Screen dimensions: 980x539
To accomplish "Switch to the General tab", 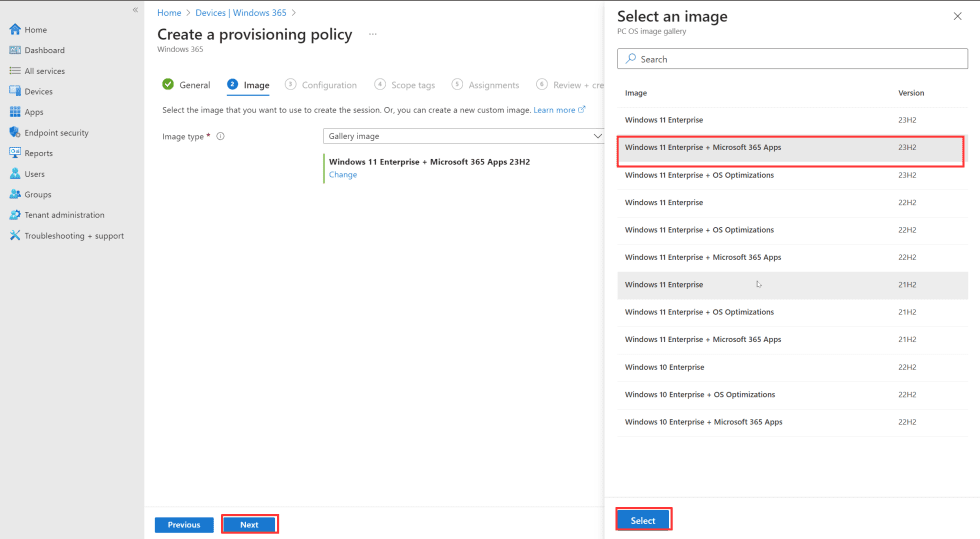I will pos(186,85).
